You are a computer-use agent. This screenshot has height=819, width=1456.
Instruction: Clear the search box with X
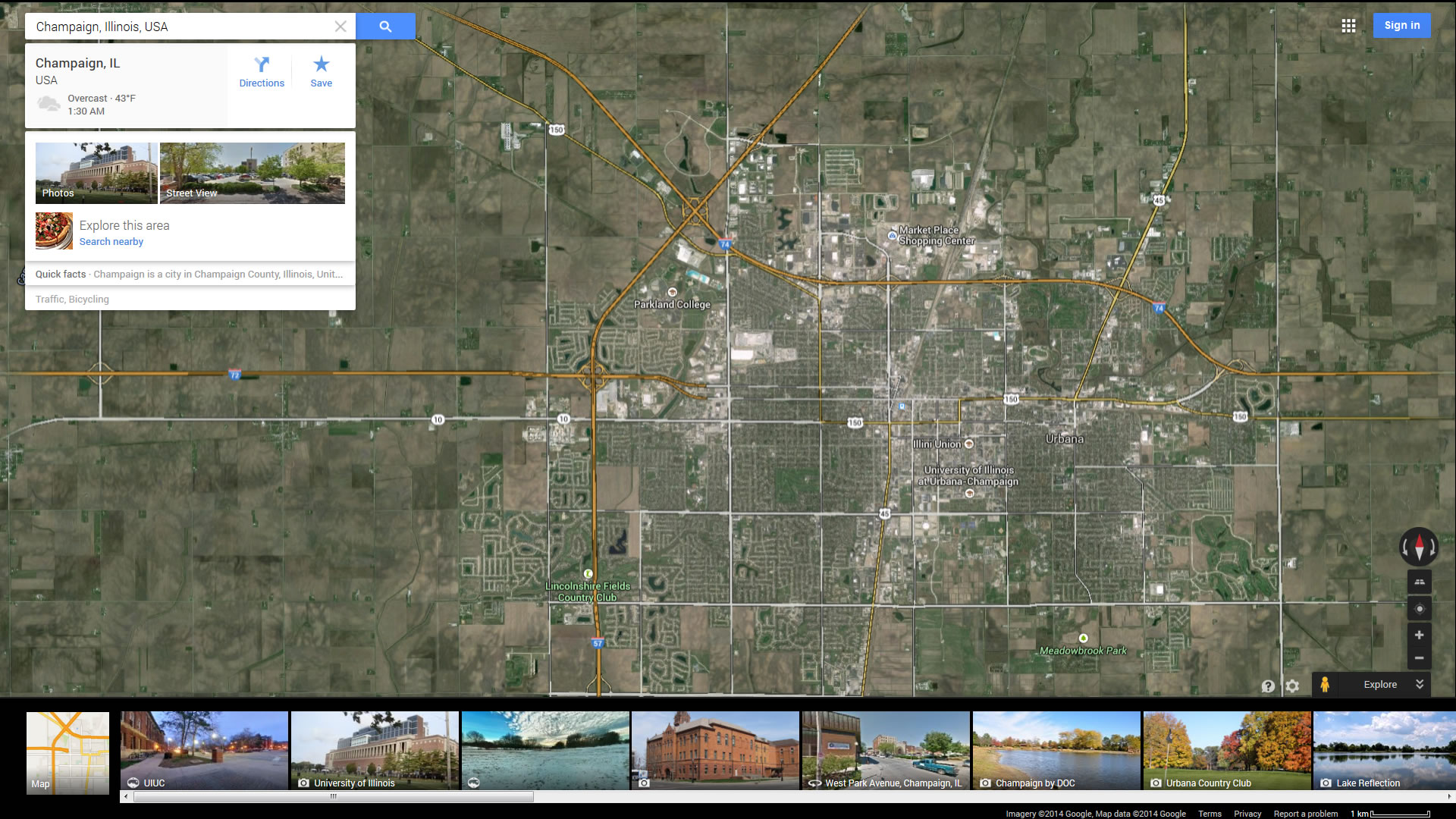[340, 27]
